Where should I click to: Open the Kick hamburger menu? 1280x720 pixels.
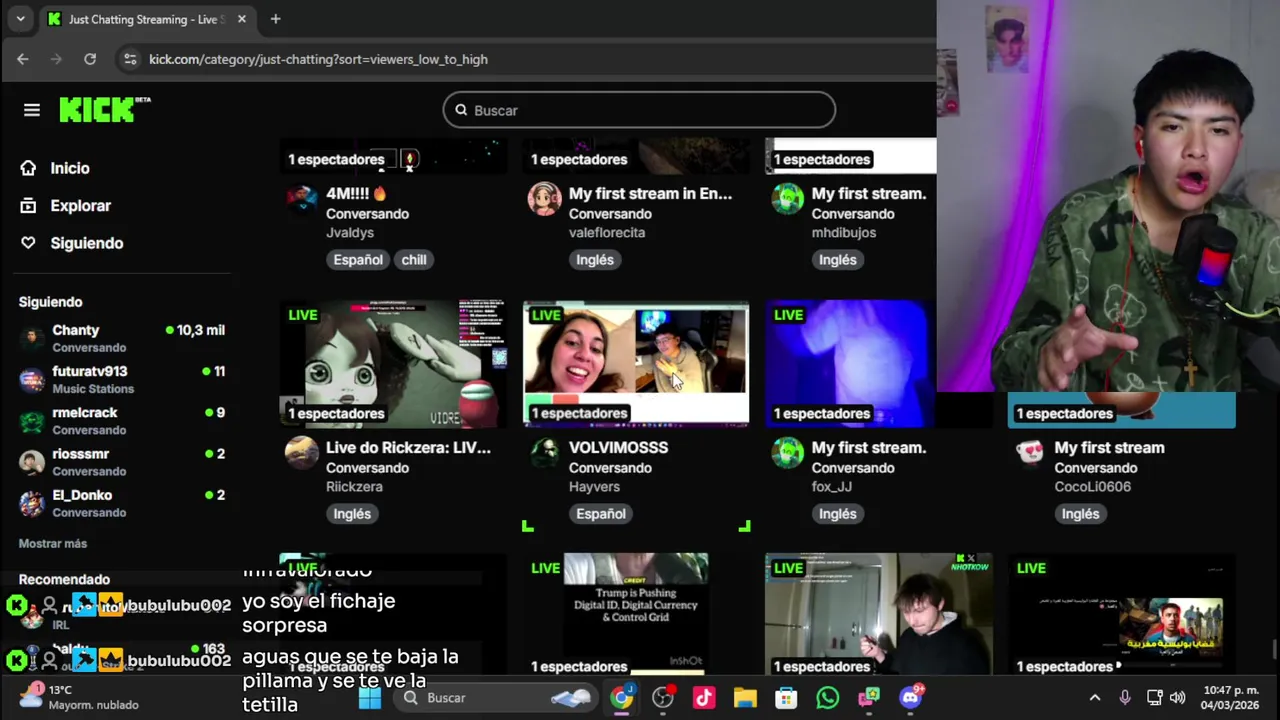coord(32,110)
